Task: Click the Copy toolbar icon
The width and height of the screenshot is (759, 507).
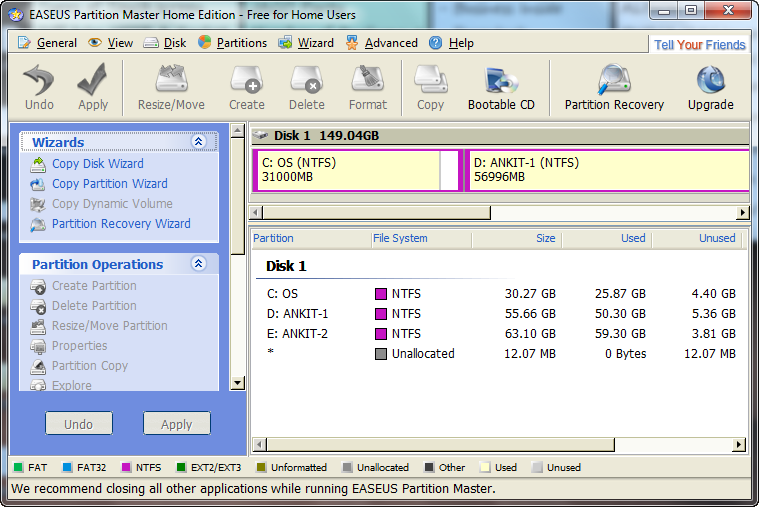Action: click(x=430, y=87)
